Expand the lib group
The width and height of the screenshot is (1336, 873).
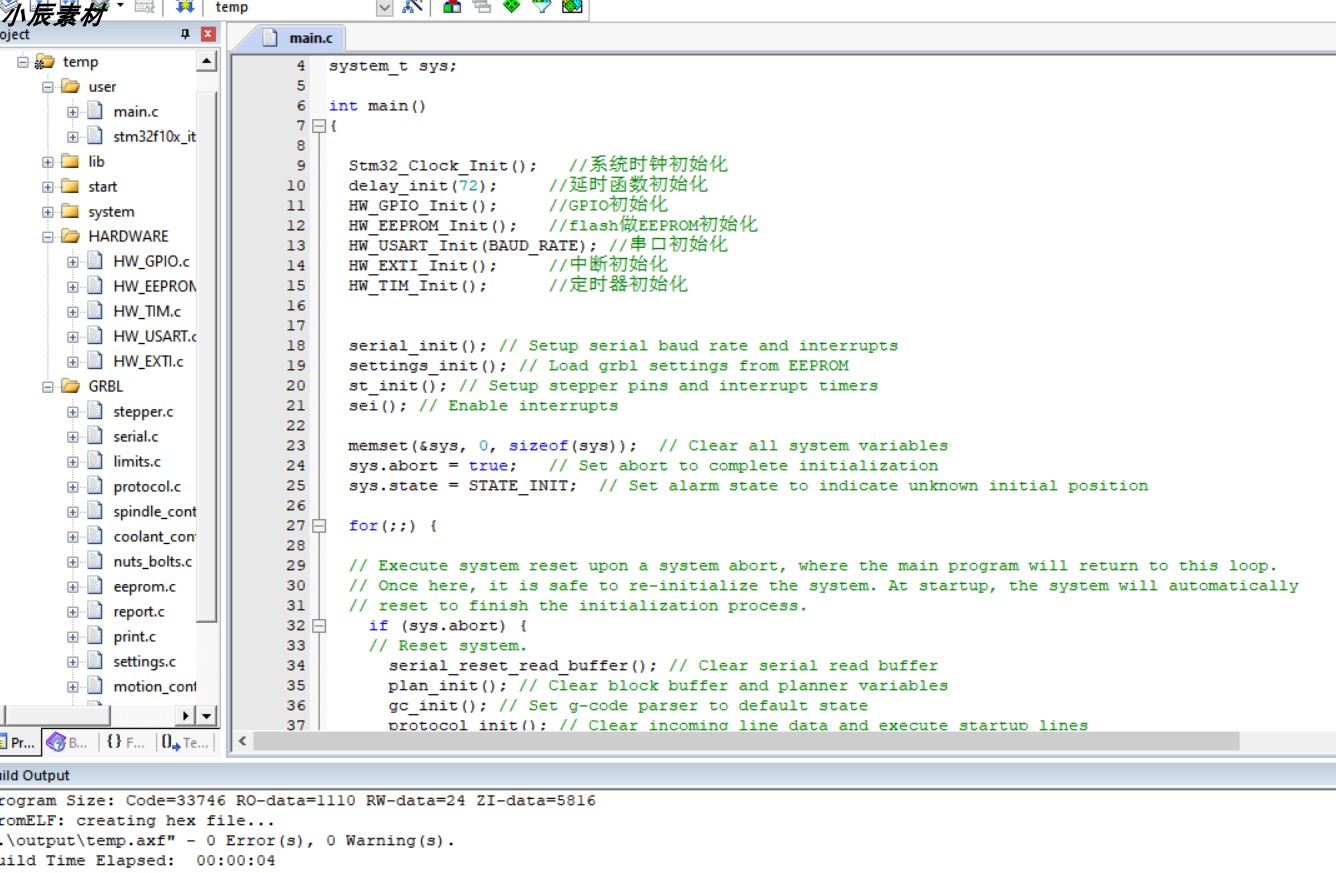click(x=47, y=162)
